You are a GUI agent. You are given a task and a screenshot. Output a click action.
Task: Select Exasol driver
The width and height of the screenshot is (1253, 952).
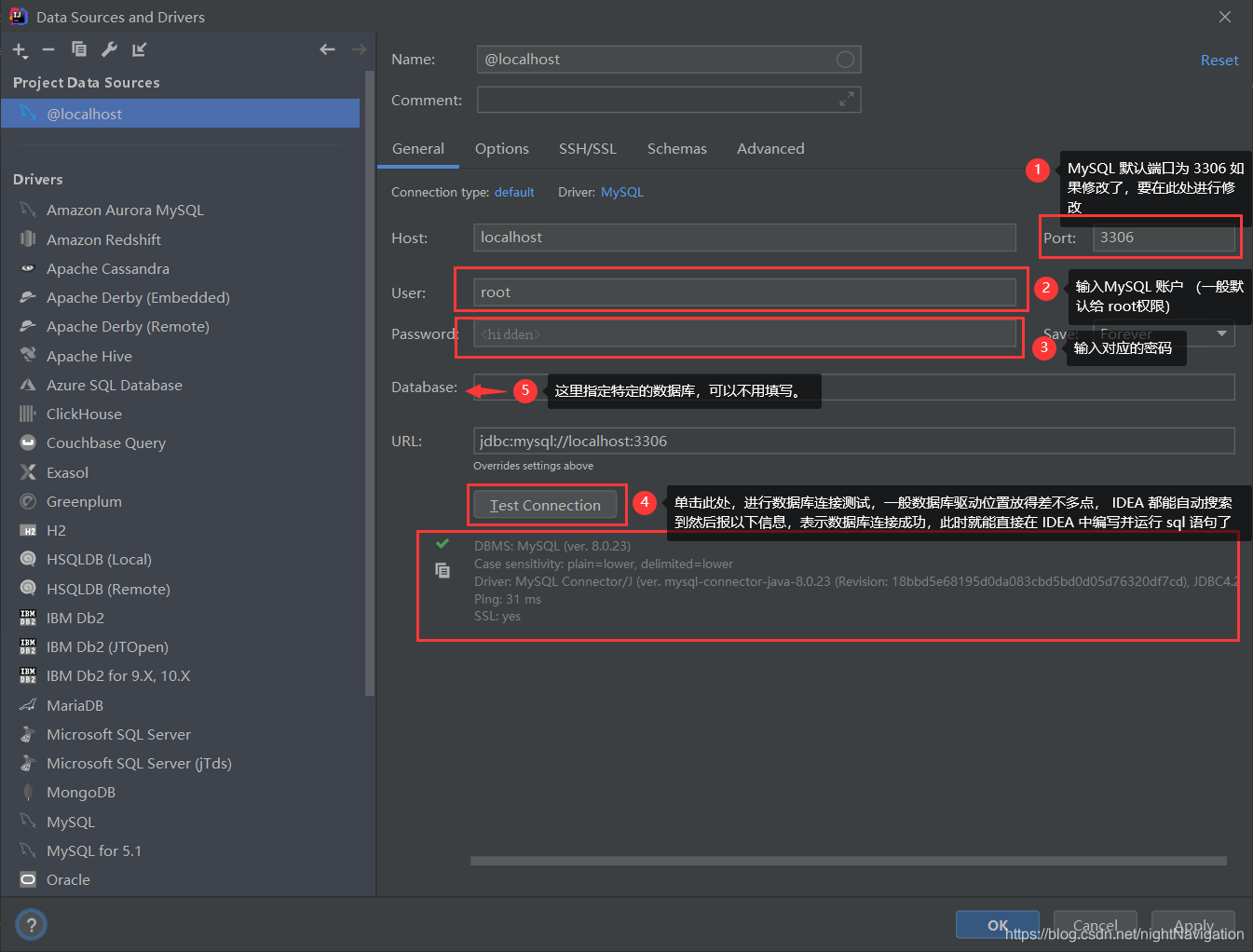click(67, 472)
